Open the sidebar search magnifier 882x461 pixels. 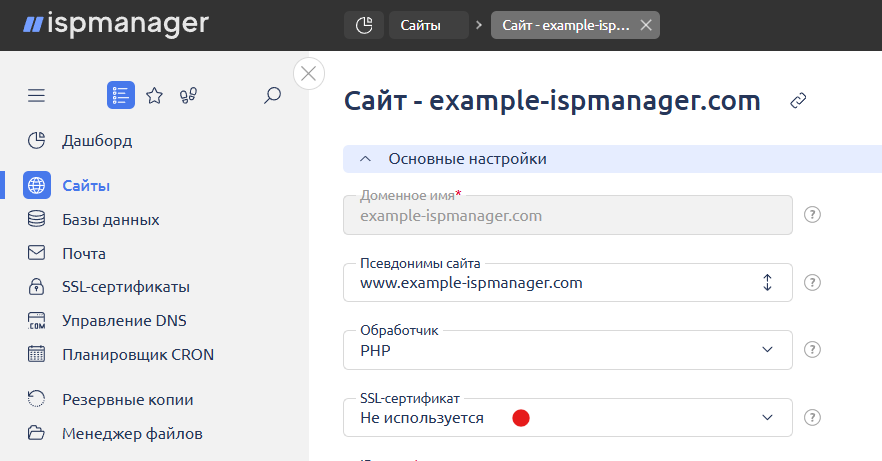pyautogui.click(x=272, y=96)
